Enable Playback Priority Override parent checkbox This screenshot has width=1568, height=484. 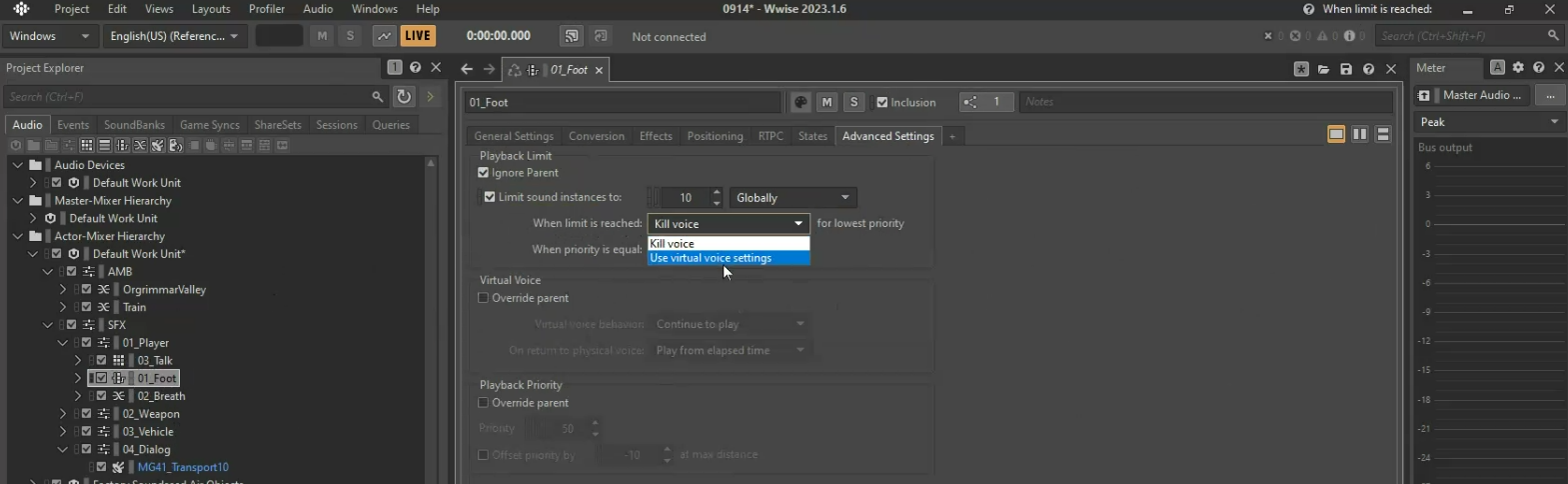point(484,403)
